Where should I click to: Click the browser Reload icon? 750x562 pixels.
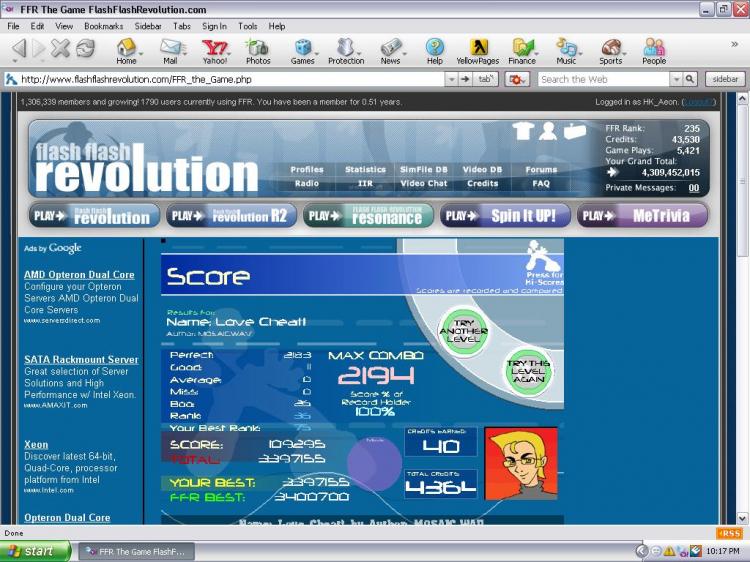pos(86,48)
